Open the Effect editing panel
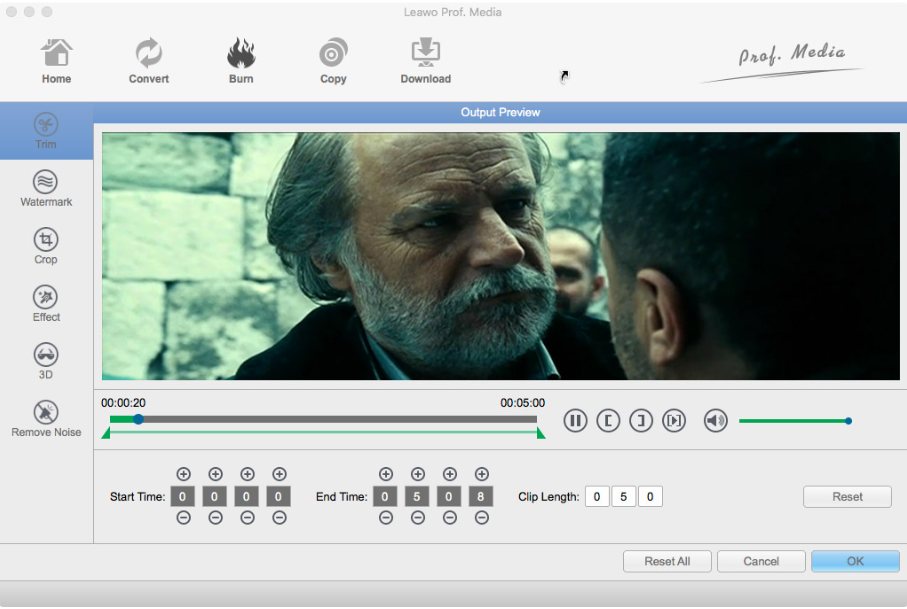The width and height of the screenshot is (907, 609). pyautogui.click(x=46, y=304)
